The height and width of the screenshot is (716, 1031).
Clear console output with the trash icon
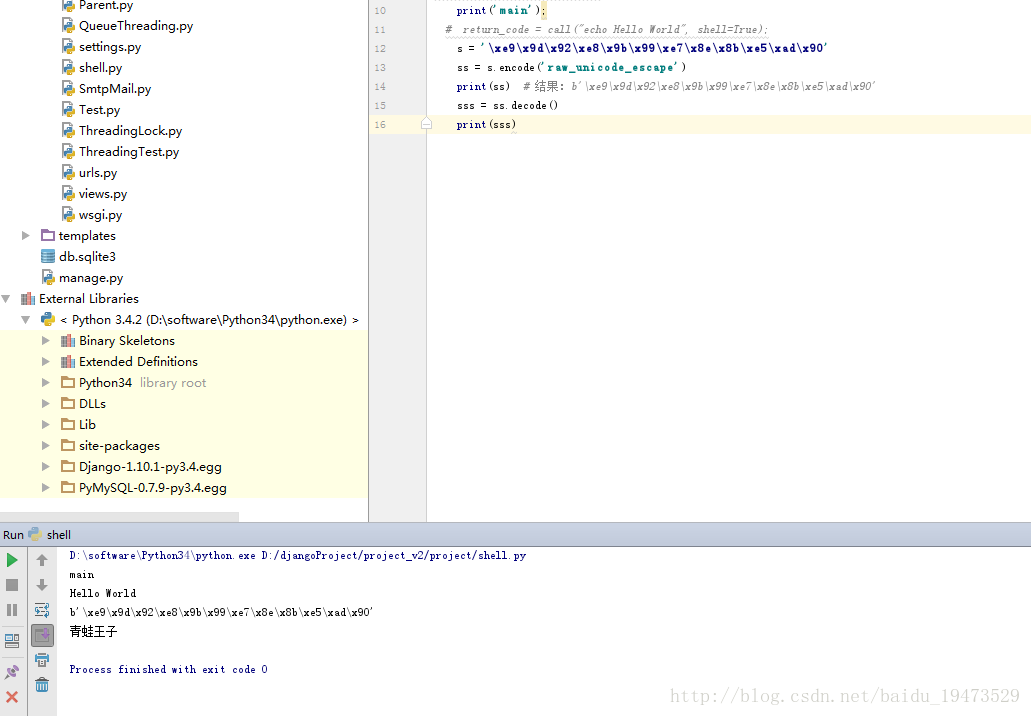(42, 685)
